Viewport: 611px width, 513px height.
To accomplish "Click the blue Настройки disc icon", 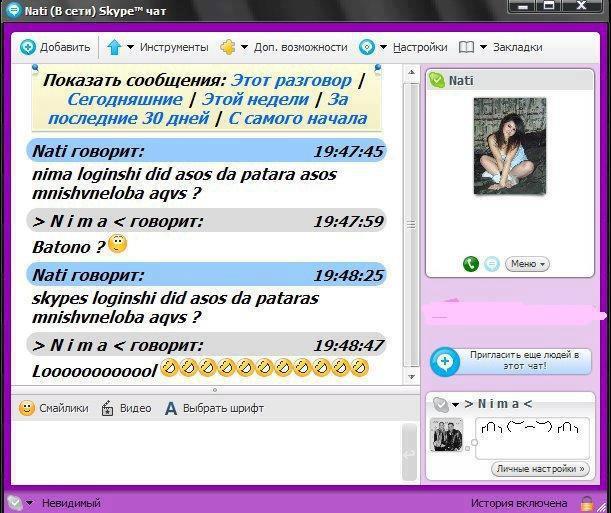I will 367,47.
